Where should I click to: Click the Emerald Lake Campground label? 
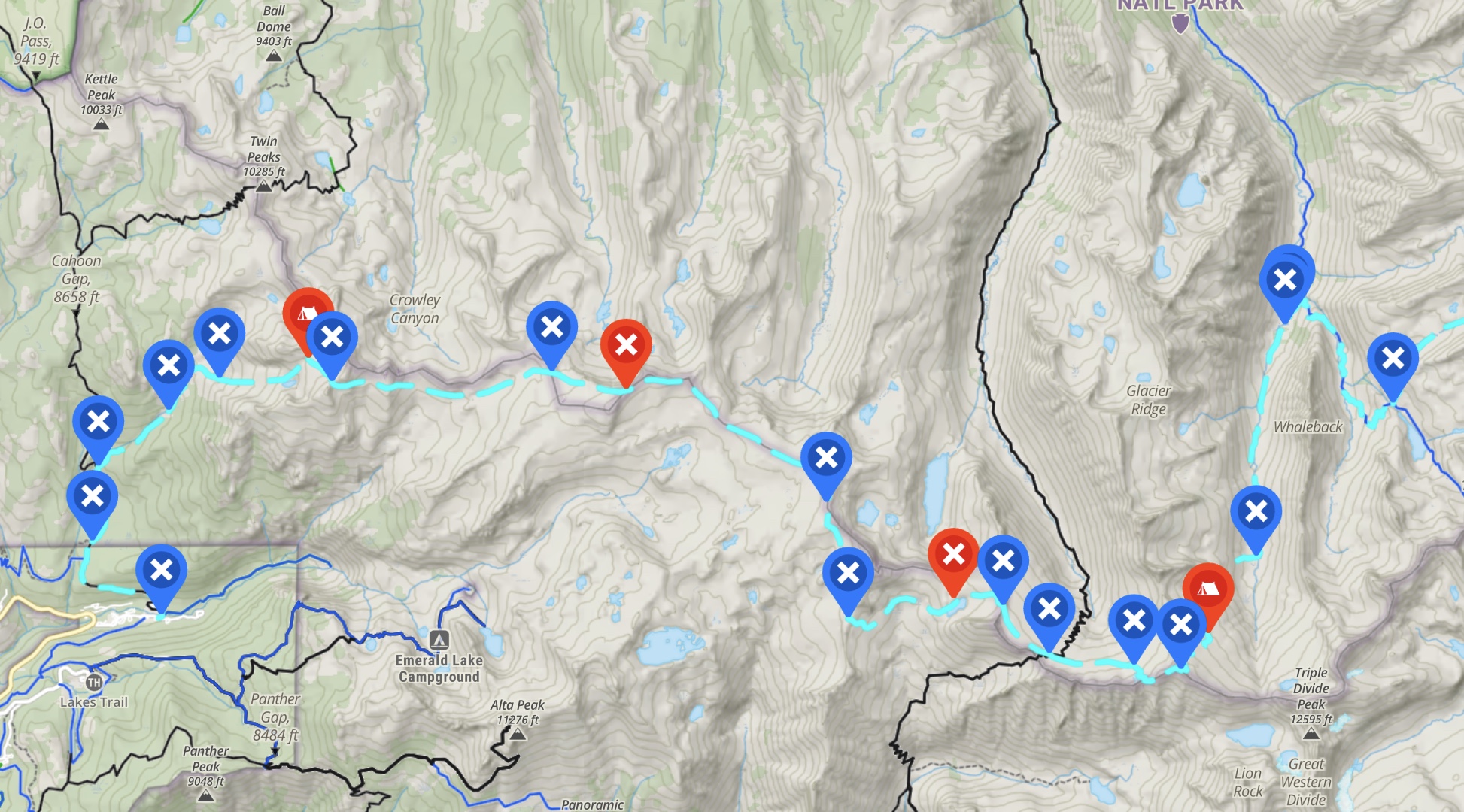click(439, 668)
